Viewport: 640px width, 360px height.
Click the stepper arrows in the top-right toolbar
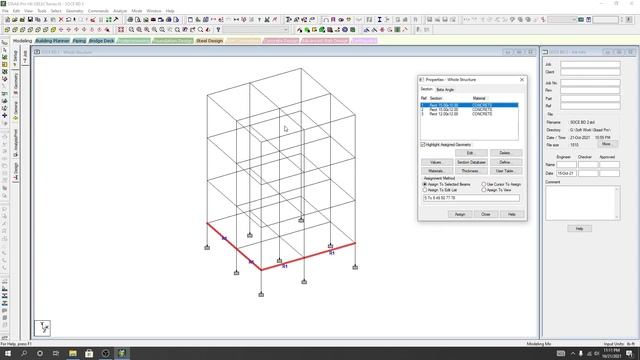(x=622, y=20)
